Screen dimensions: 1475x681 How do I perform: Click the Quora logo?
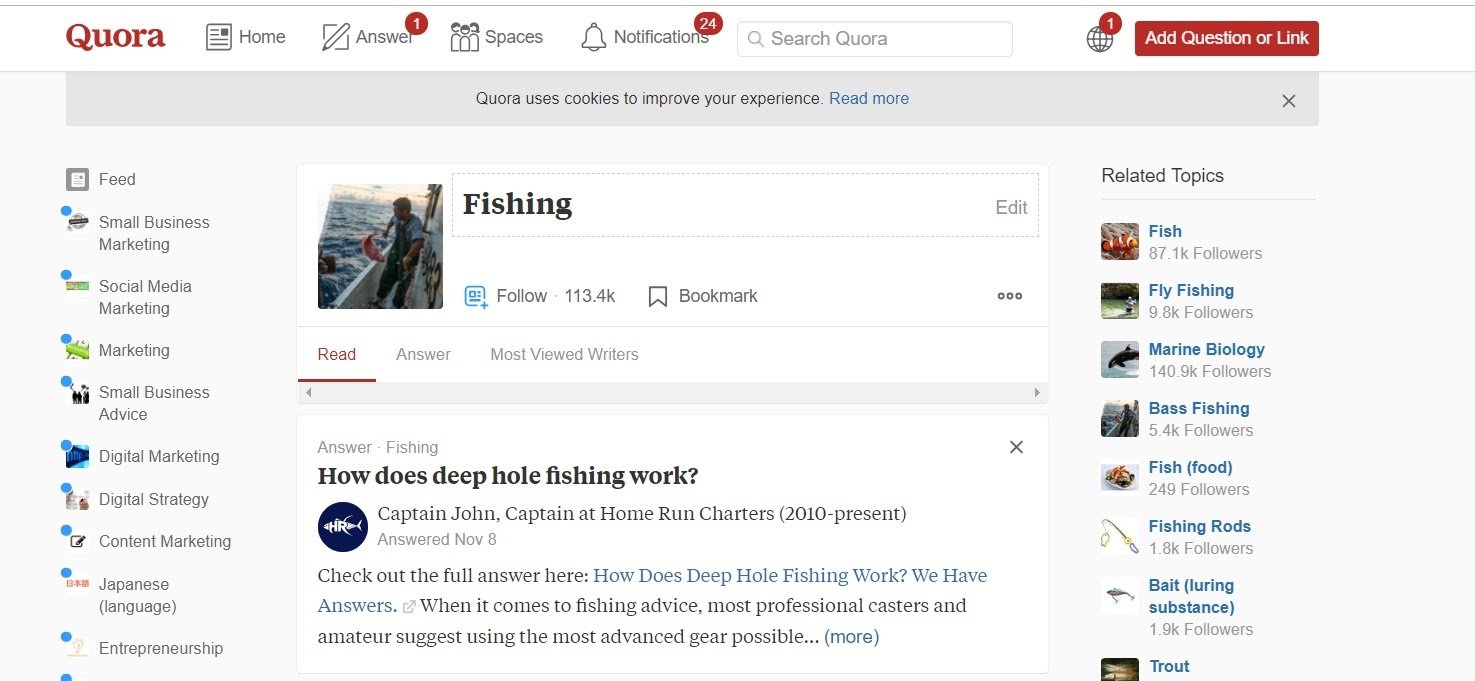[x=116, y=37]
